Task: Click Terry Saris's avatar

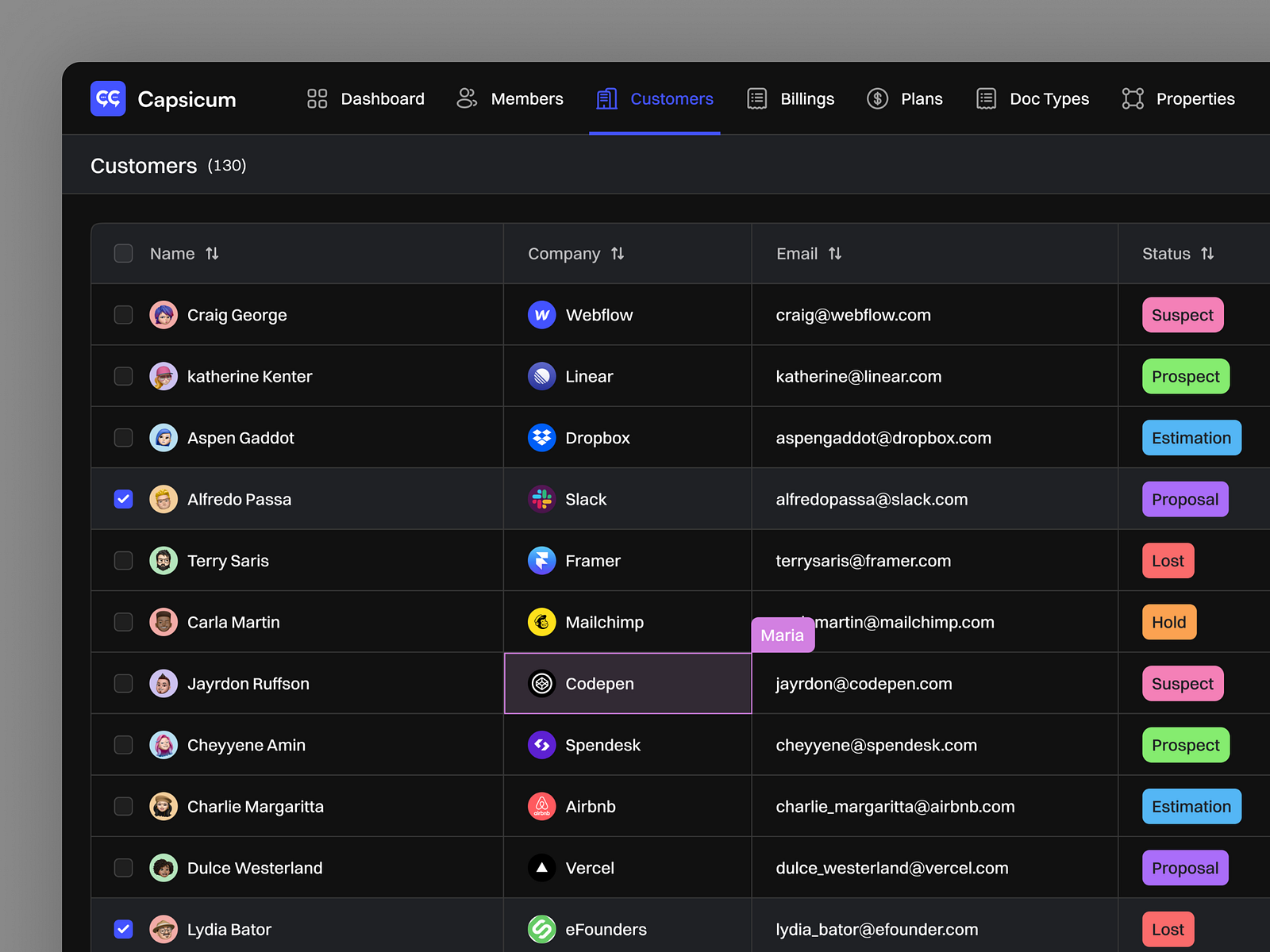Action: click(164, 561)
